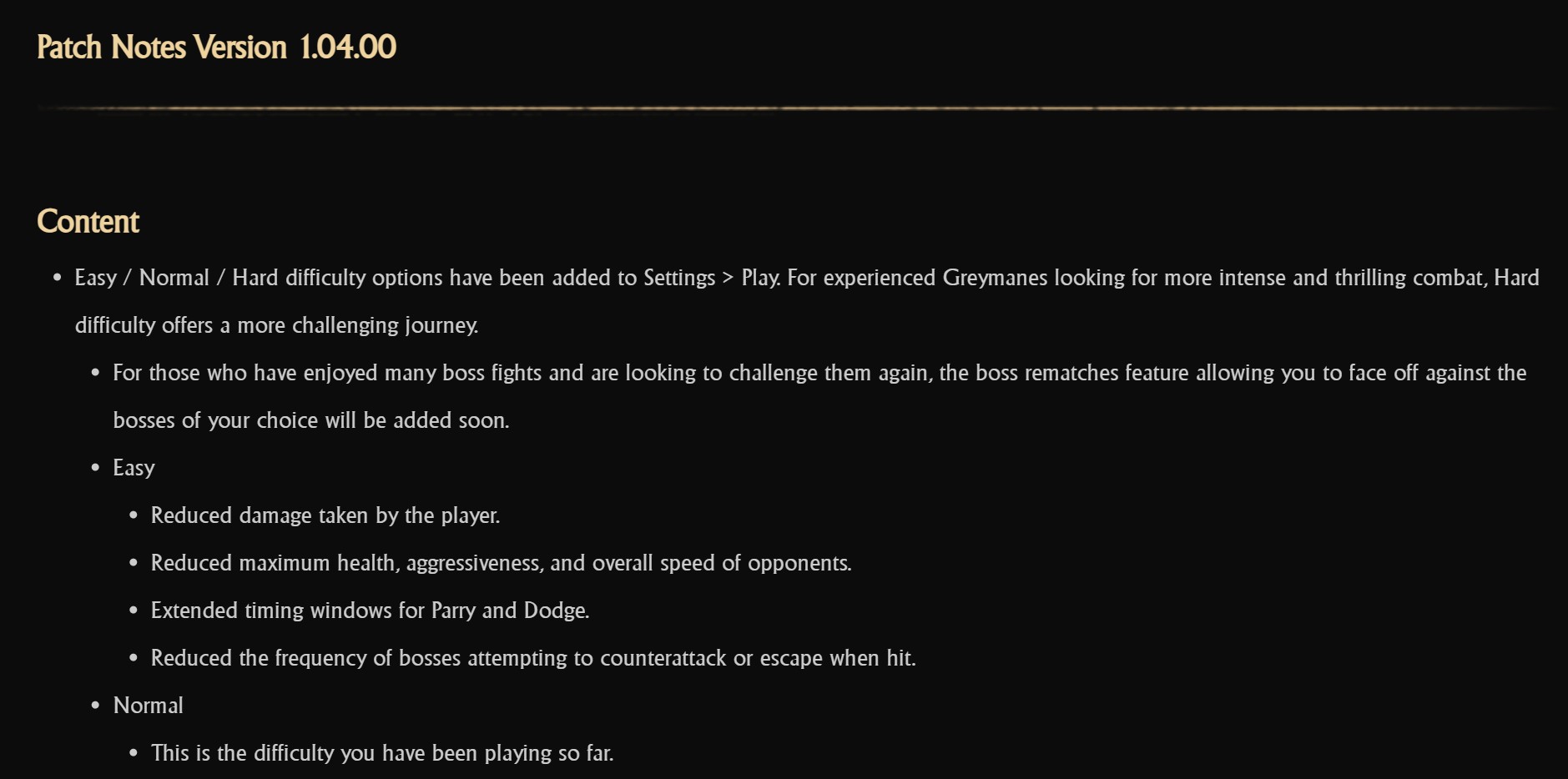This screenshot has height=779, width=1568.
Task: Click the "Easy" sub-bullet label
Action: coord(134,468)
